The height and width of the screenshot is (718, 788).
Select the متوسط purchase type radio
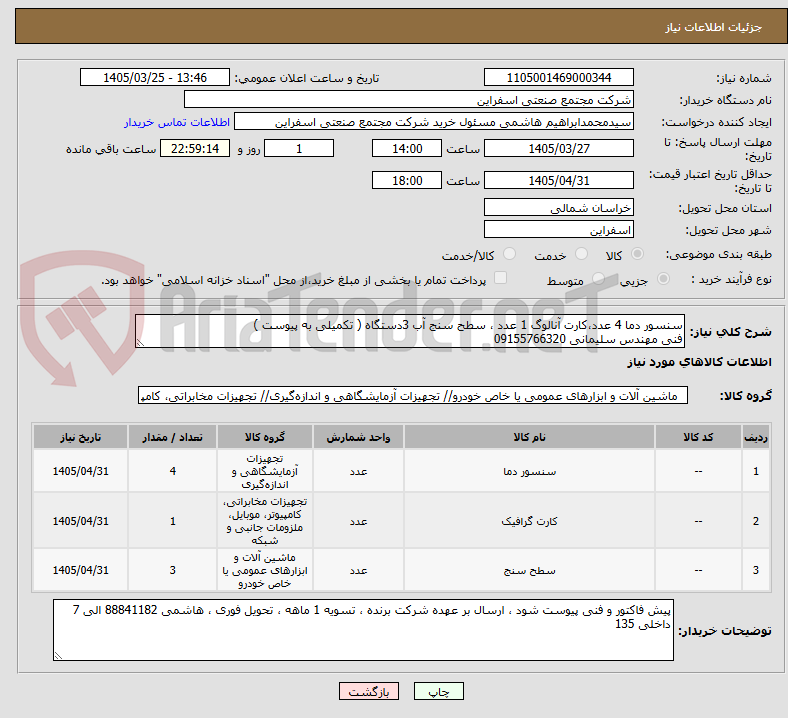point(598,279)
